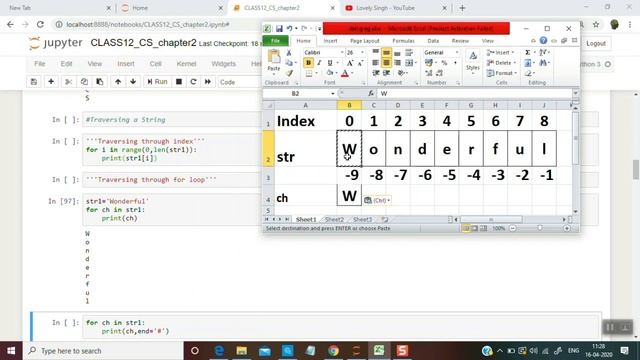Click the Excel fill color bucket swatch

coord(330,73)
